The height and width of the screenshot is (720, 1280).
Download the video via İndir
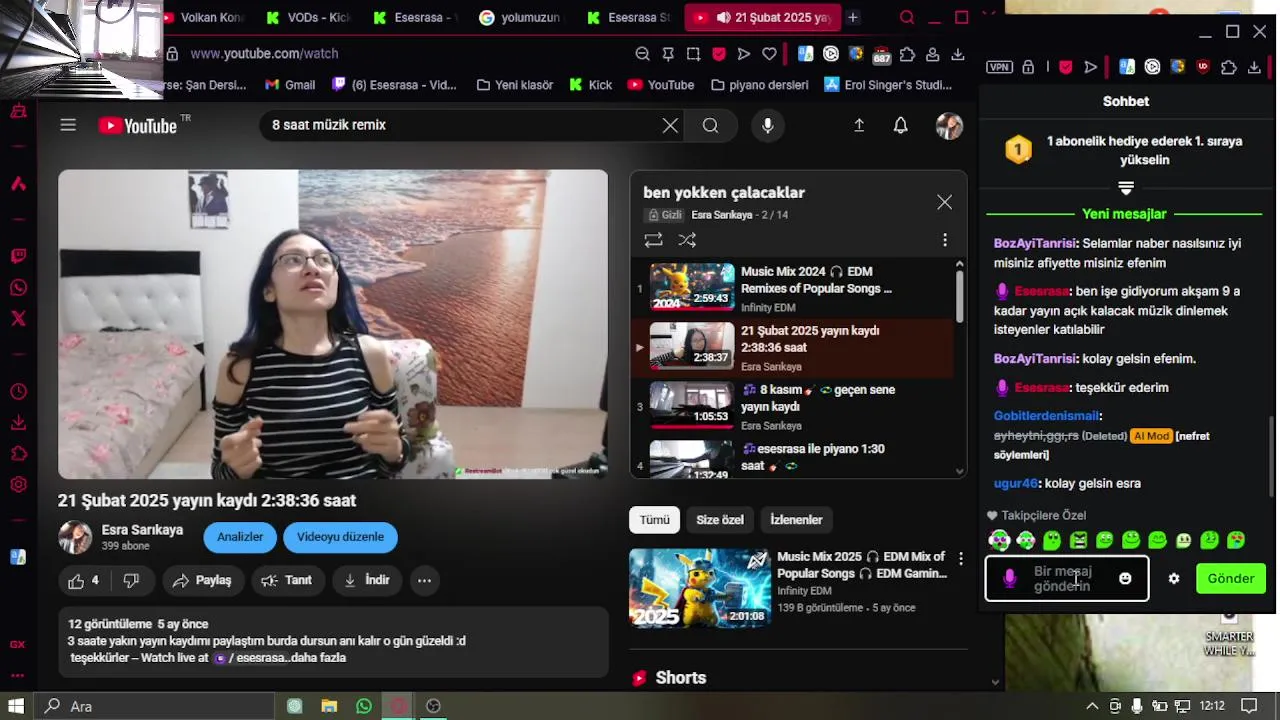[366, 580]
